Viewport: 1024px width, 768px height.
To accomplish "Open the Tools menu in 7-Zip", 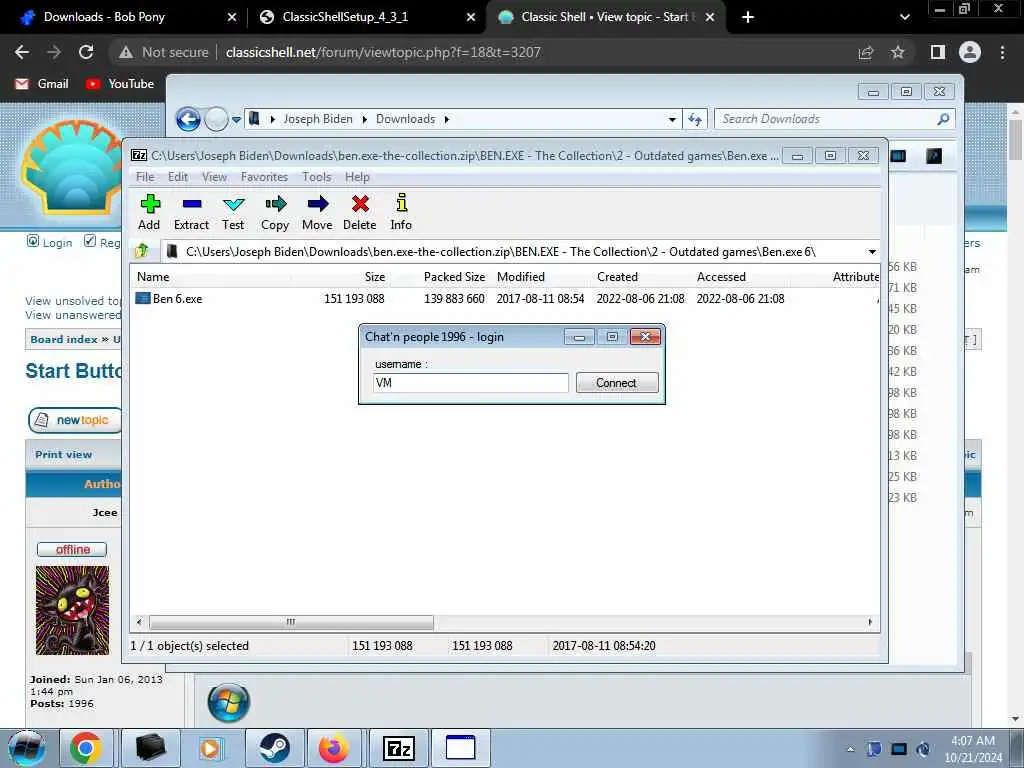I will coord(317,177).
